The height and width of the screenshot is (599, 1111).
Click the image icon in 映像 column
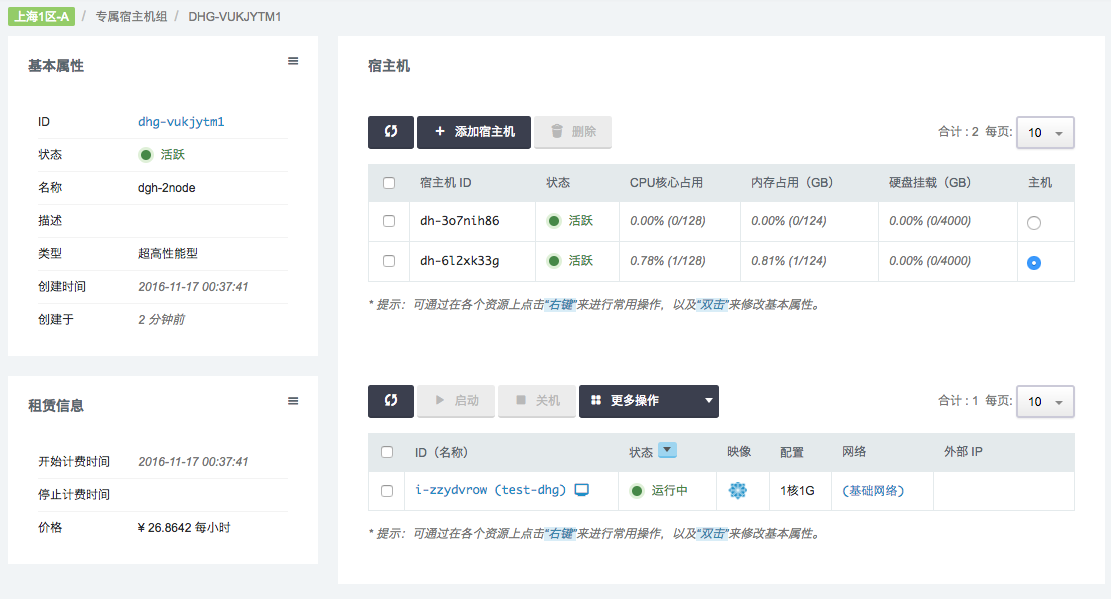coord(738,490)
